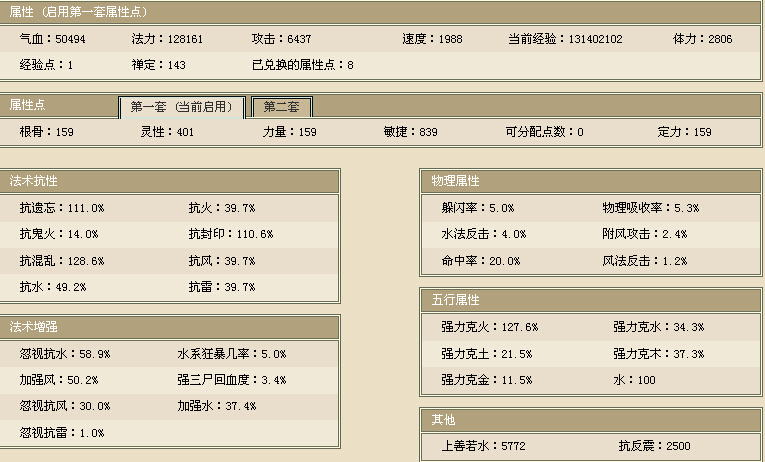
Task: Click the 可分配点数 field
Action: tap(544, 132)
